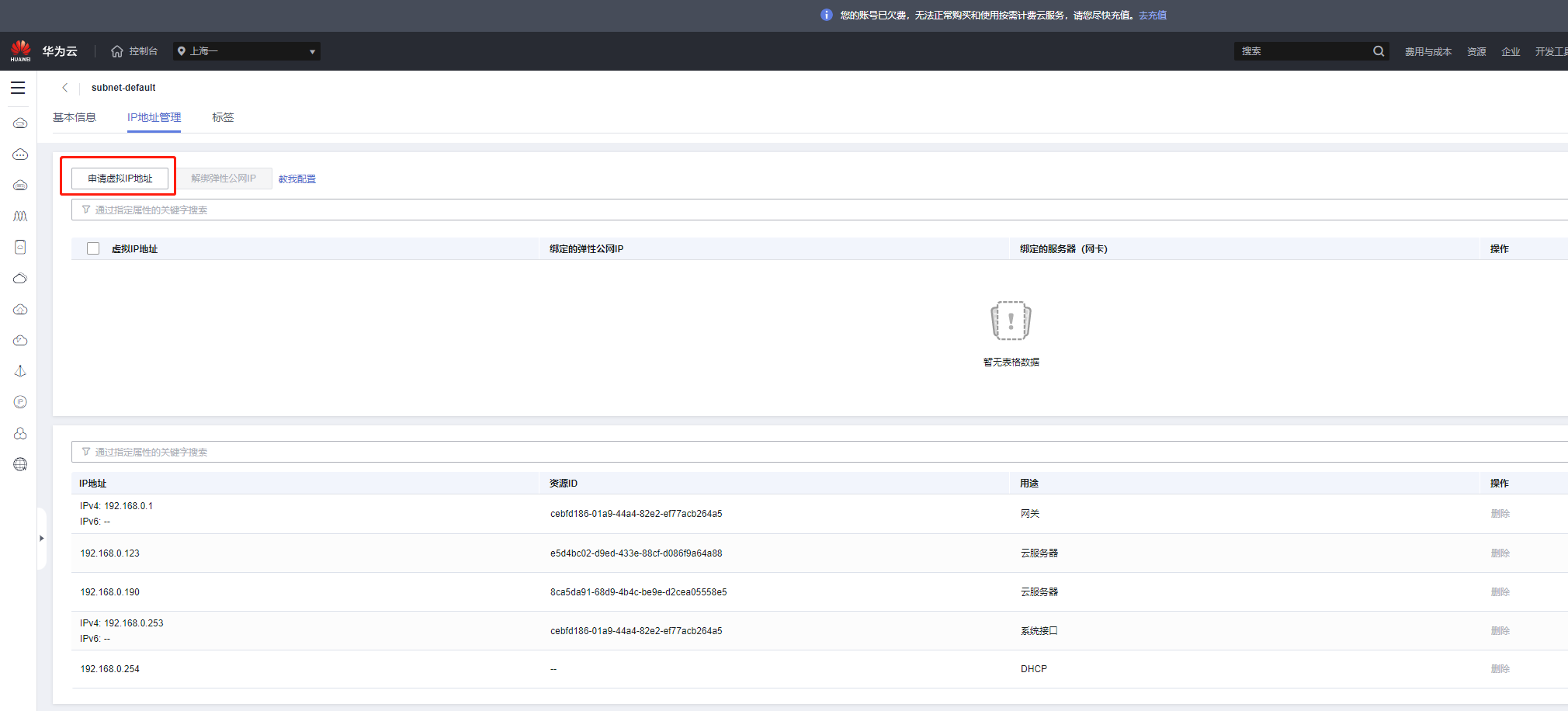Focus the top bar 搜索 input field
This screenshot has height=711, width=1568.
[1304, 51]
